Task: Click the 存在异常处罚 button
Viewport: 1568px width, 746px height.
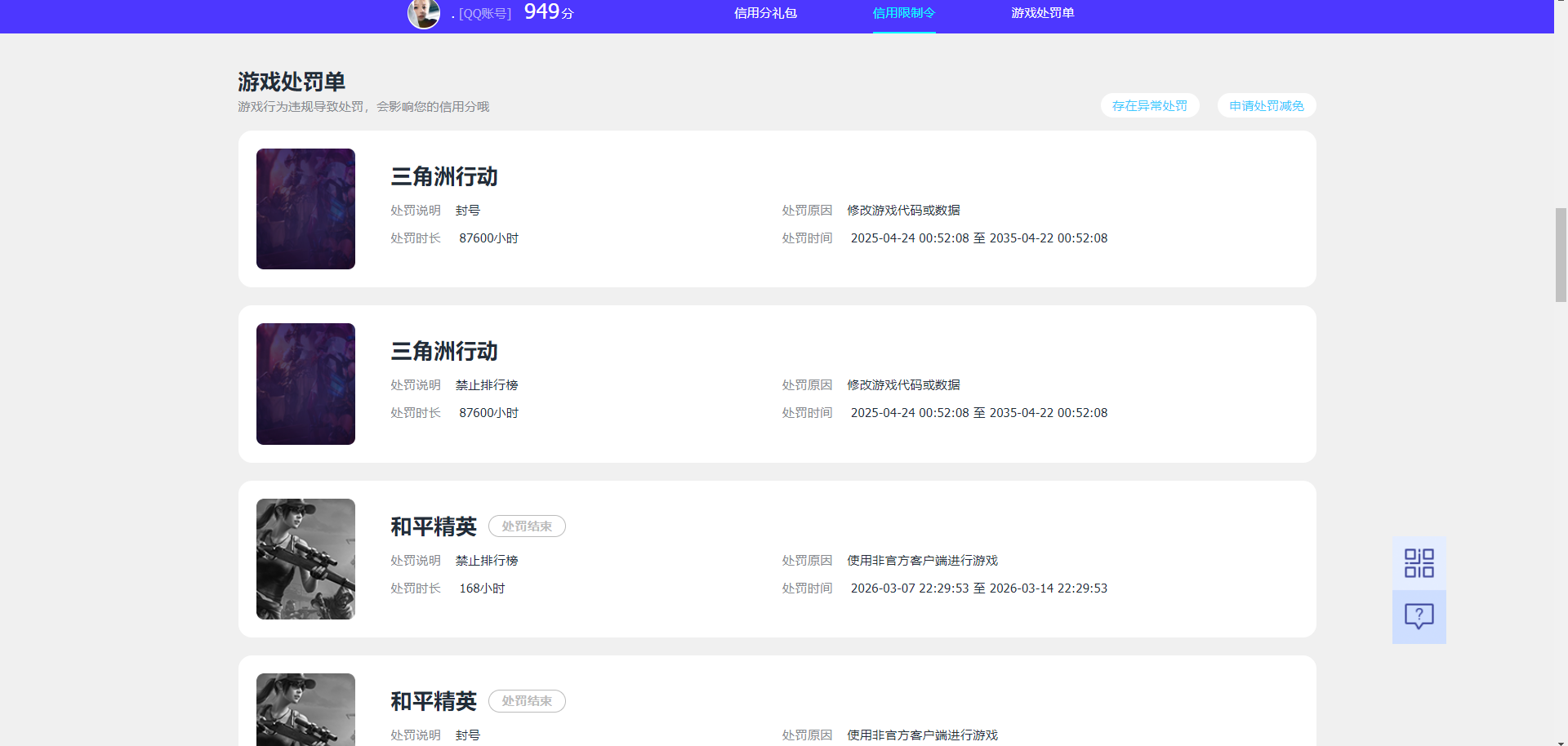Action: coord(1150,105)
